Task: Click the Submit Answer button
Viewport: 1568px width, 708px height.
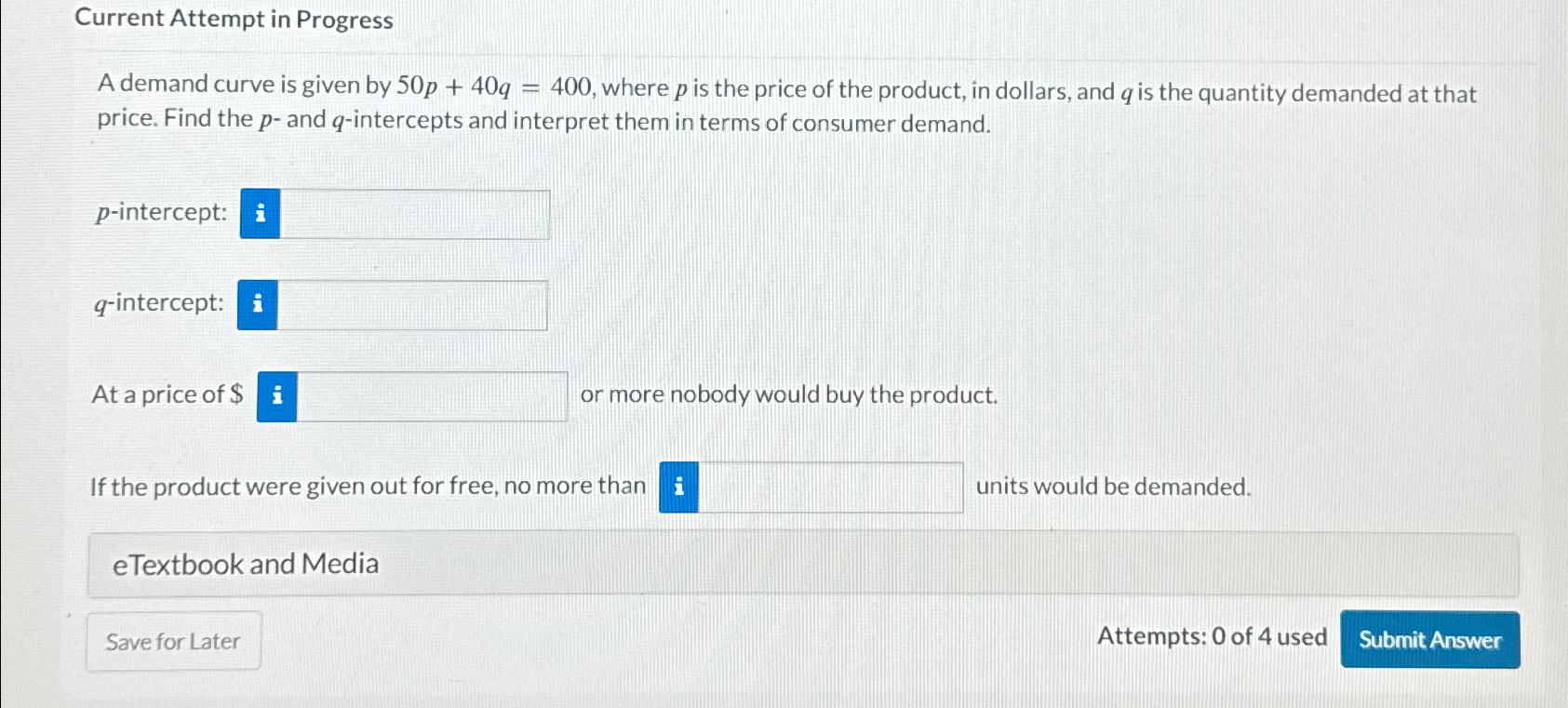Action: pos(1429,640)
